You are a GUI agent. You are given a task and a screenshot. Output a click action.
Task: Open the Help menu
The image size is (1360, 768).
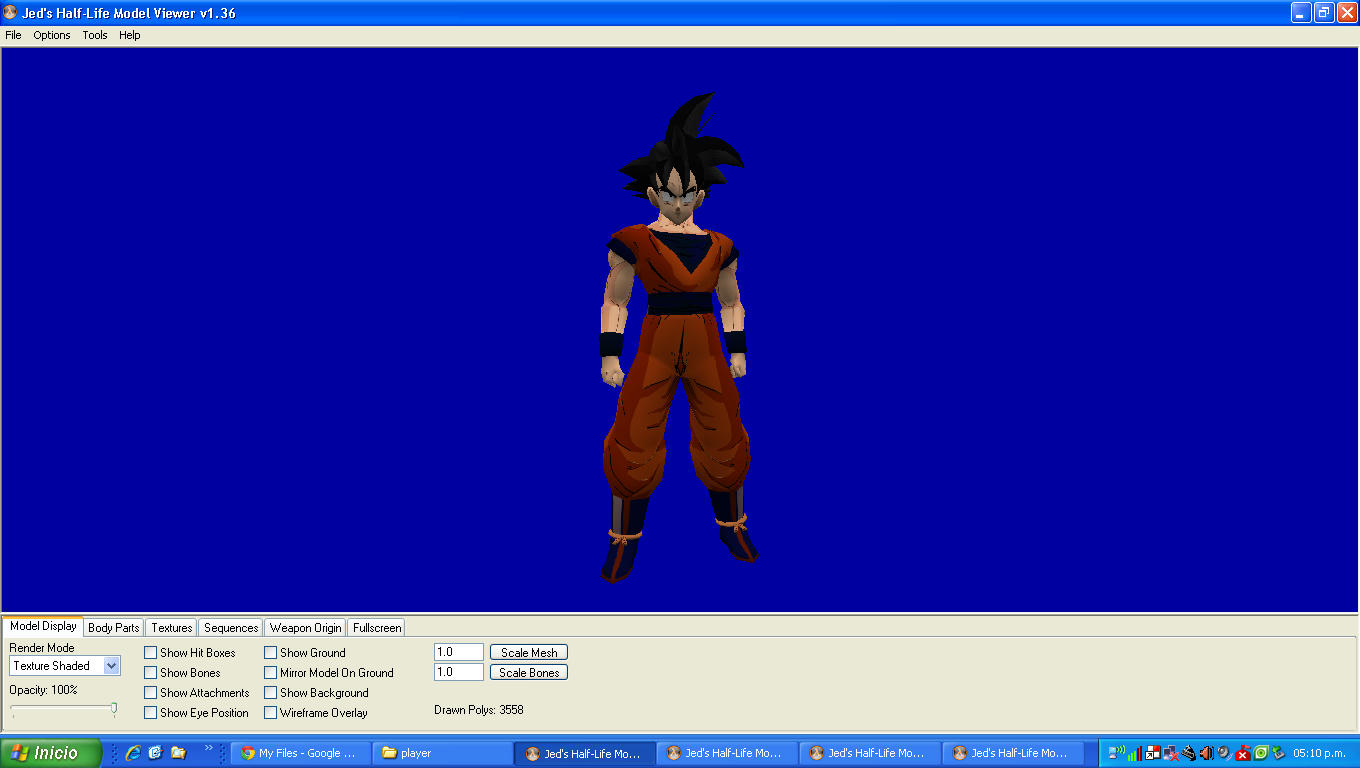coord(130,35)
